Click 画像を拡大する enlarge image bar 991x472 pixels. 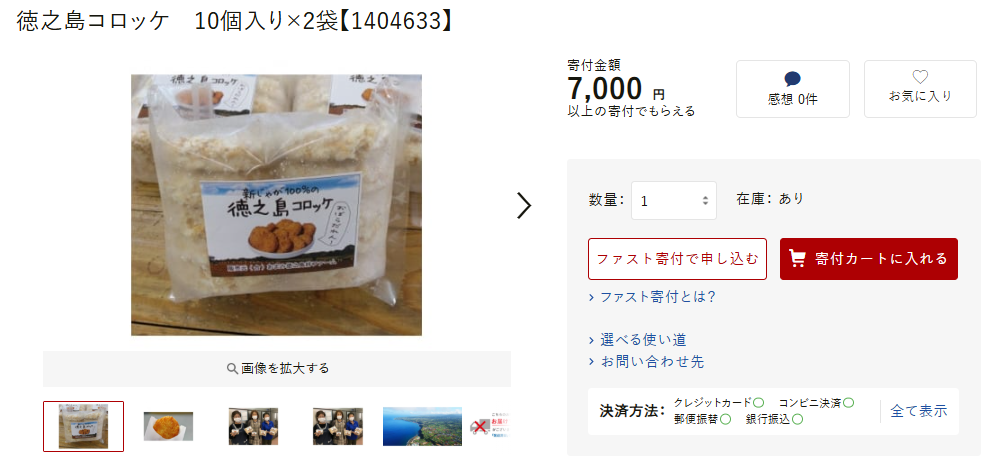(277, 368)
